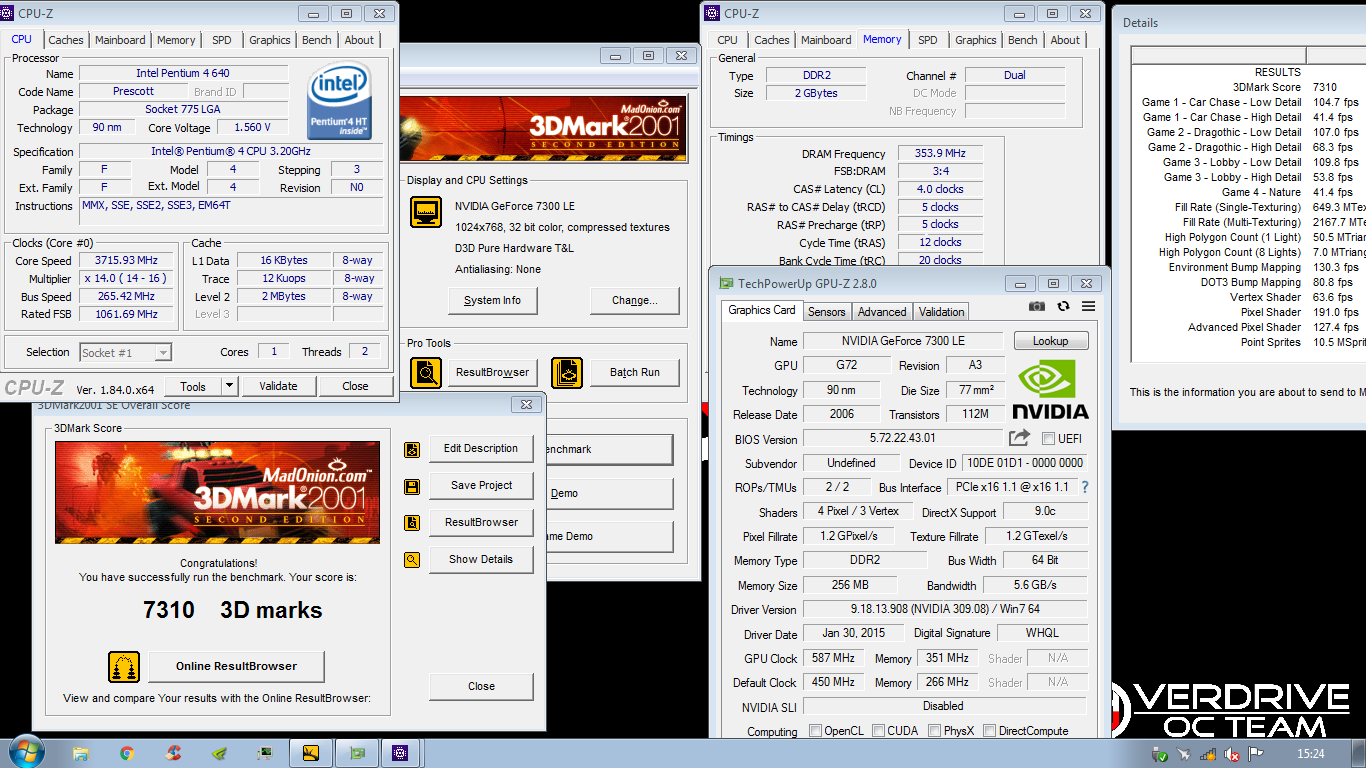Open the About tab in the CPU-Z memory window
The height and width of the screenshot is (768, 1366).
point(1065,40)
